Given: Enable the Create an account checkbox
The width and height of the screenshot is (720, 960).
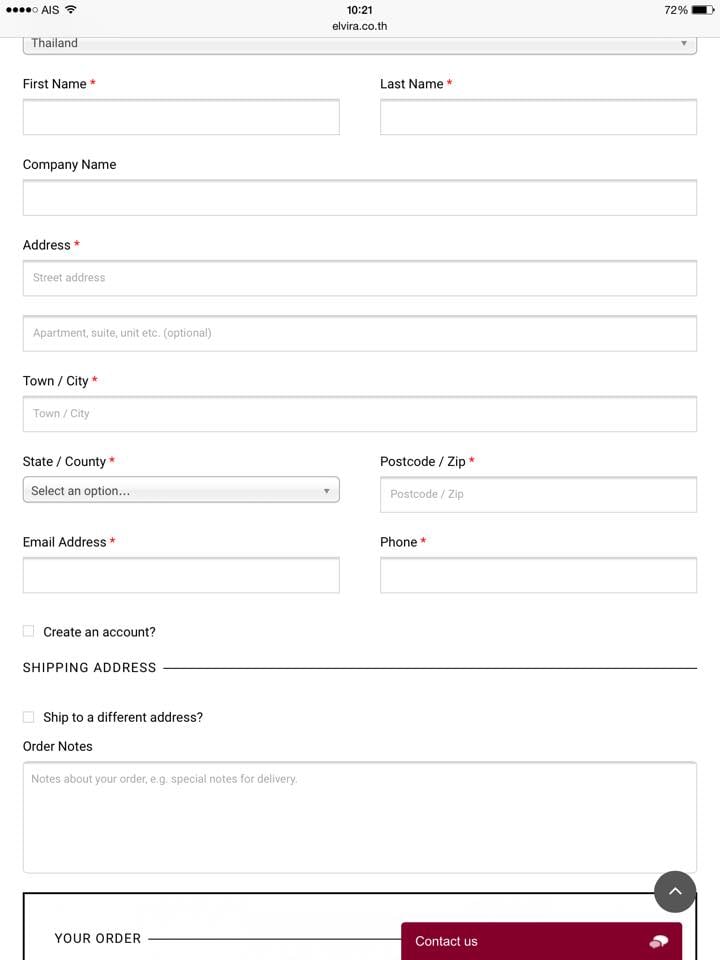Looking at the screenshot, I should tap(28, 631).
